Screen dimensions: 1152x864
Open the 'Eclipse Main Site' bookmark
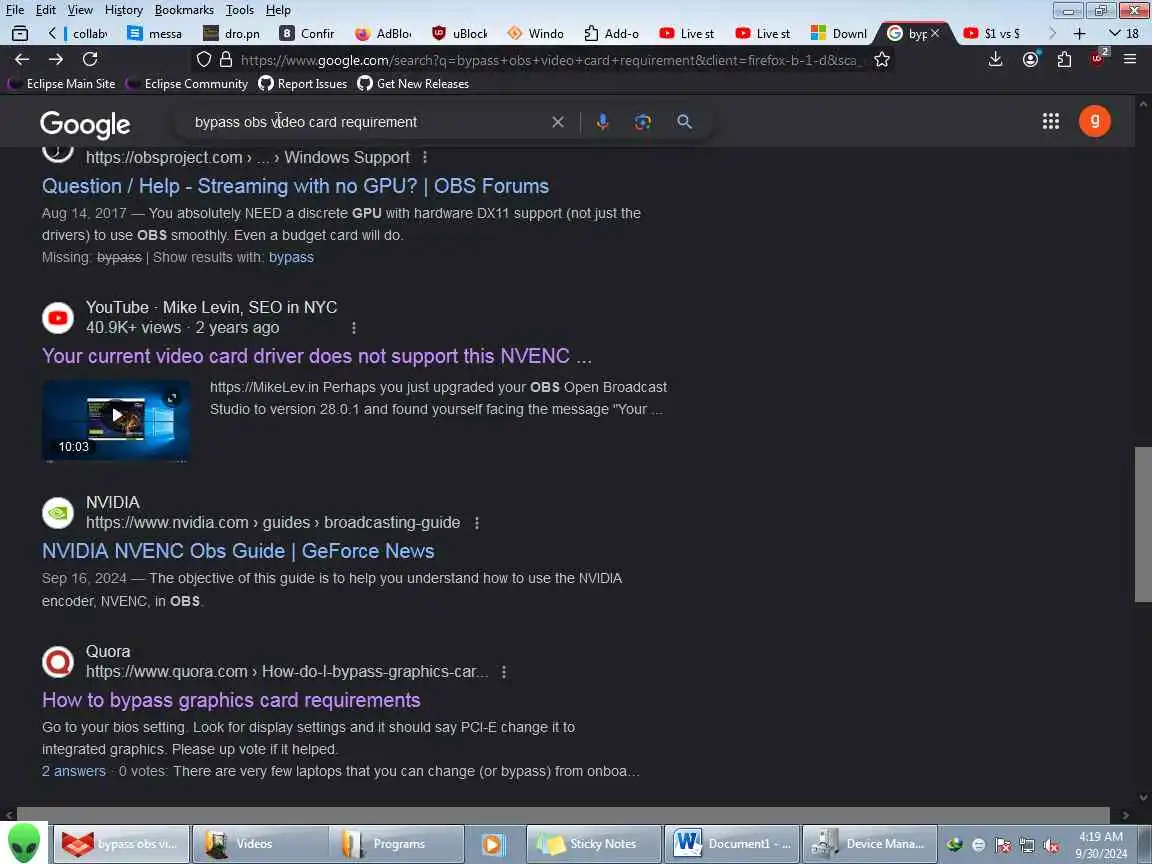point(61,84)
